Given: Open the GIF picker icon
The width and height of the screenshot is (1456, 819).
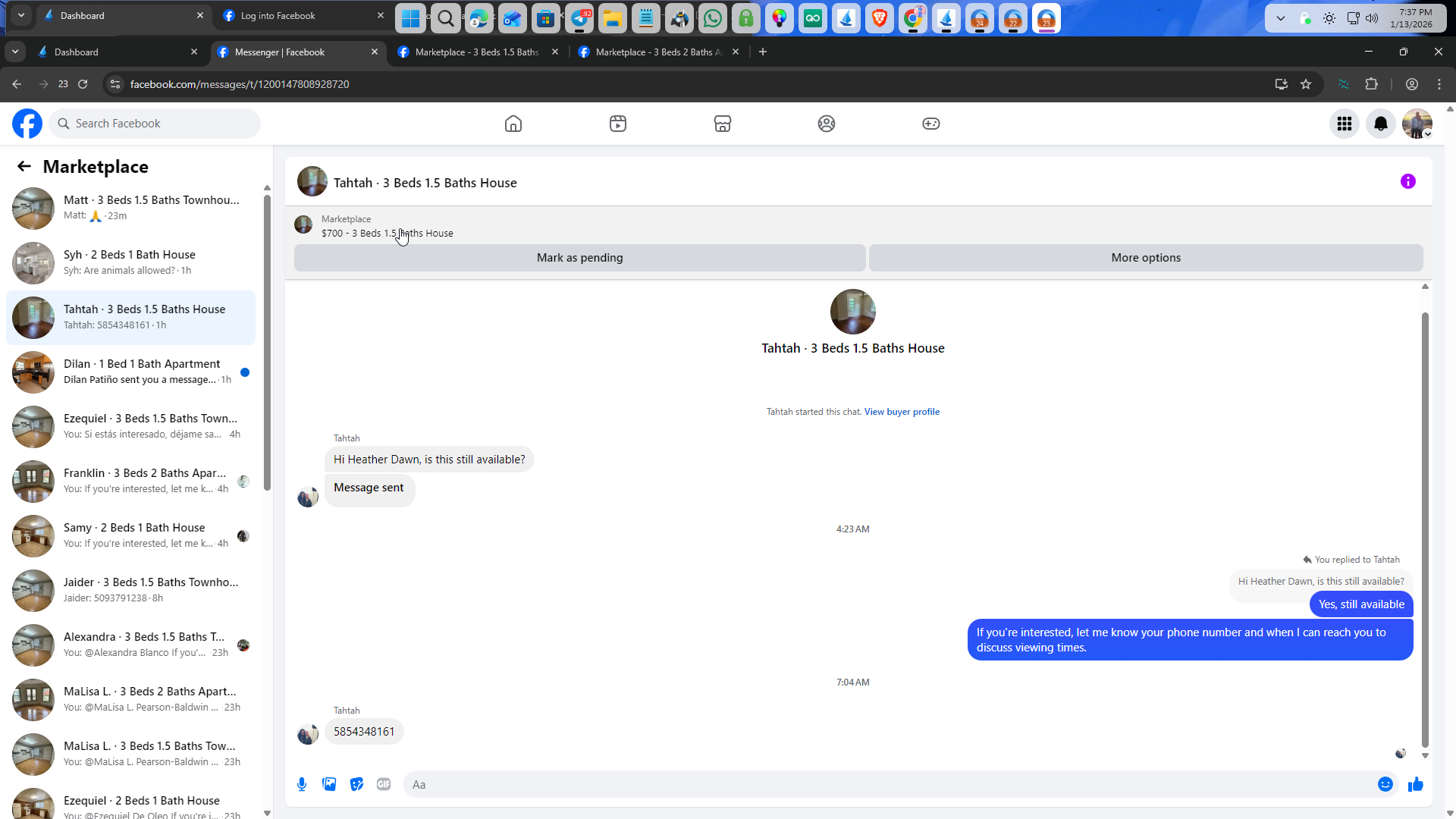Looking at the screenshot, I should pyautogui.click(x=384, y=784).
